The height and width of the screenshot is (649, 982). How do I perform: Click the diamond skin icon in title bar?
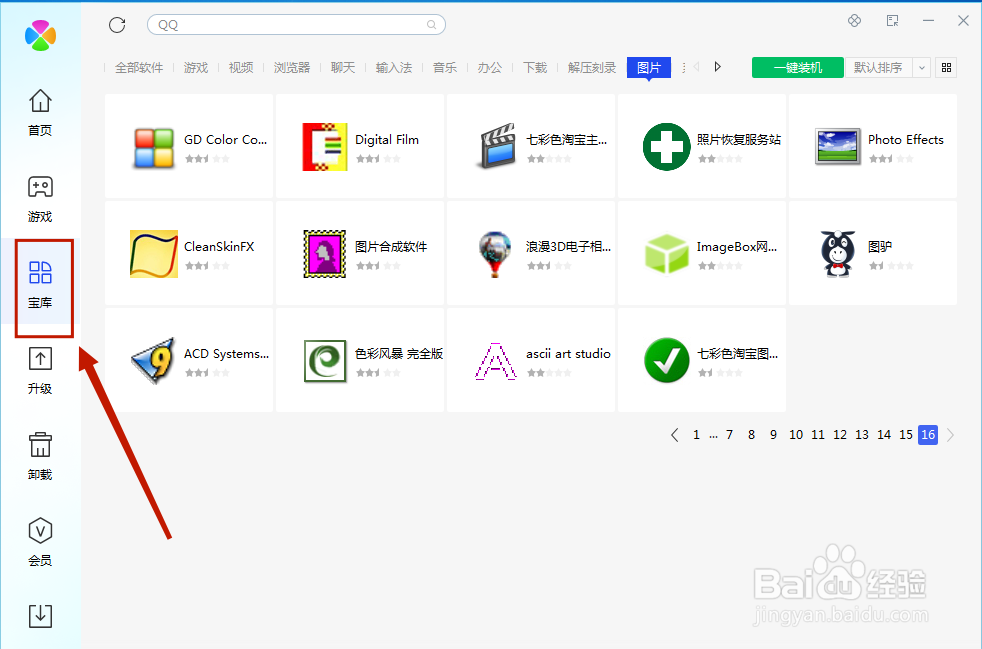coord(854,21)
